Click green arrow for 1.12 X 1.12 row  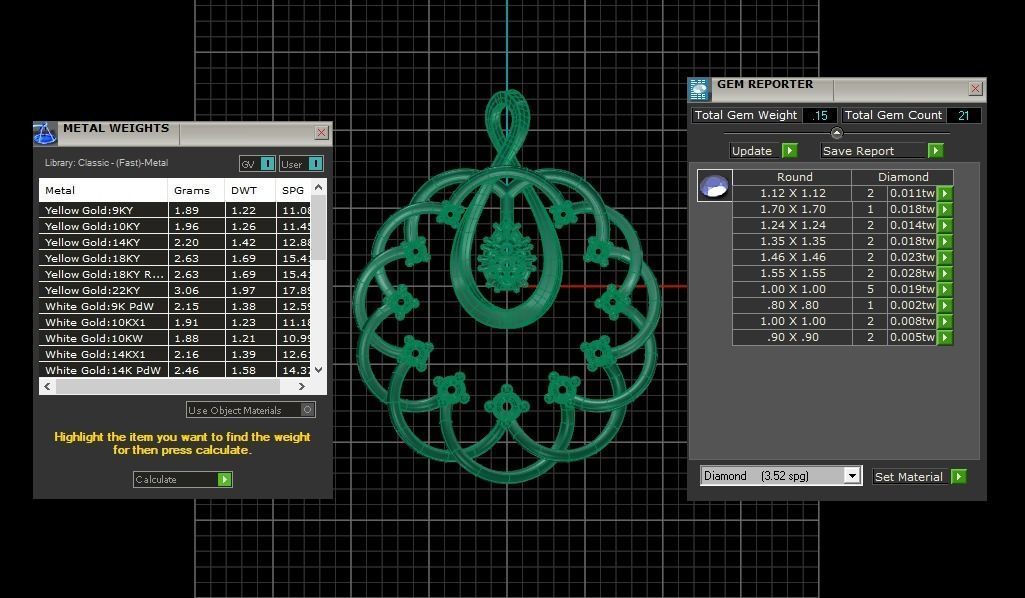[945, 193]
